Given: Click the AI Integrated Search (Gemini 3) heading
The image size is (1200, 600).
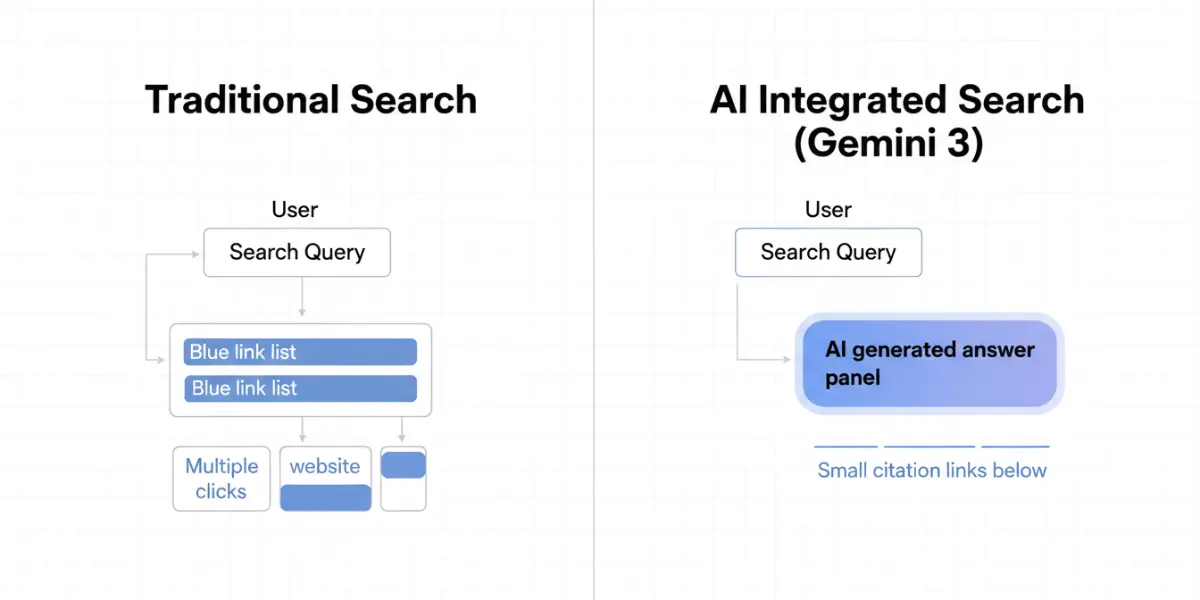Looking at the screenshot, I should click(897, 121).
